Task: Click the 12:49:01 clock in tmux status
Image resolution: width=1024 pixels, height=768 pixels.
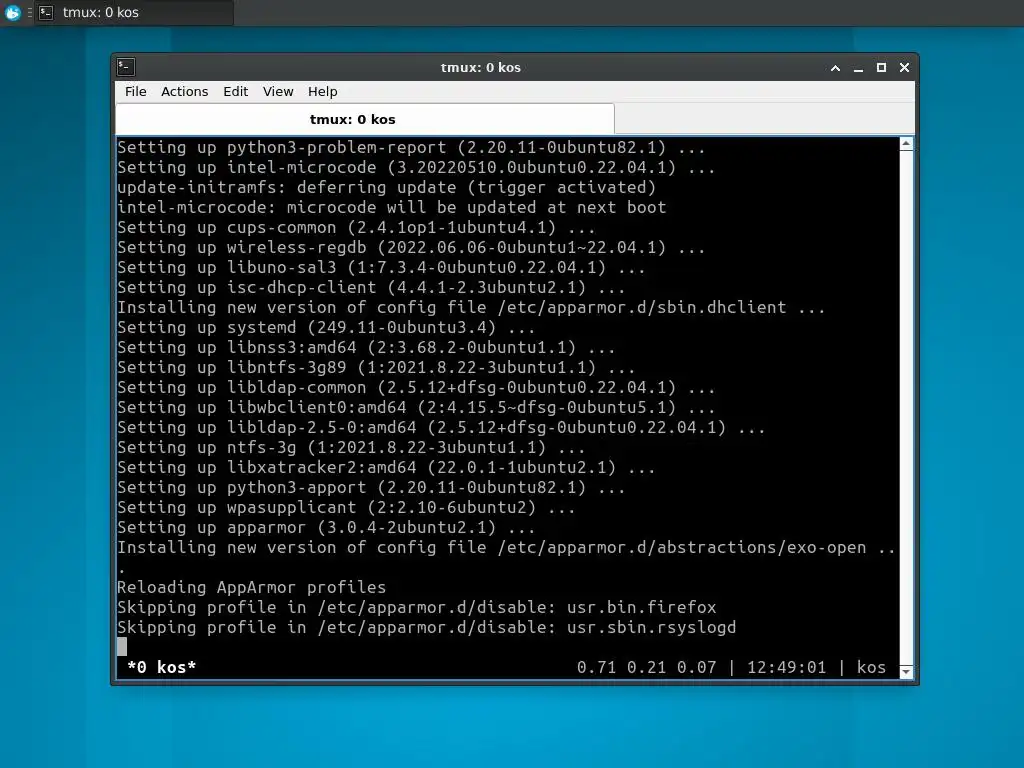Action: (x=786, y=667)
